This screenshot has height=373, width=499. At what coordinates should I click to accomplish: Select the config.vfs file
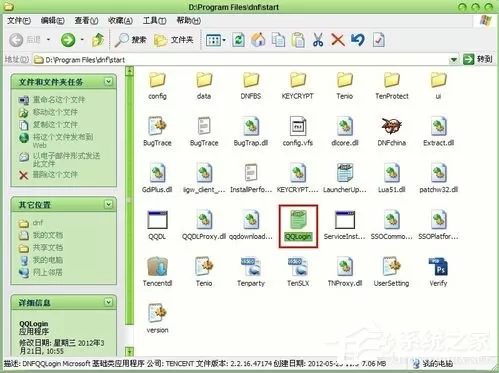(x=298, y=132)
